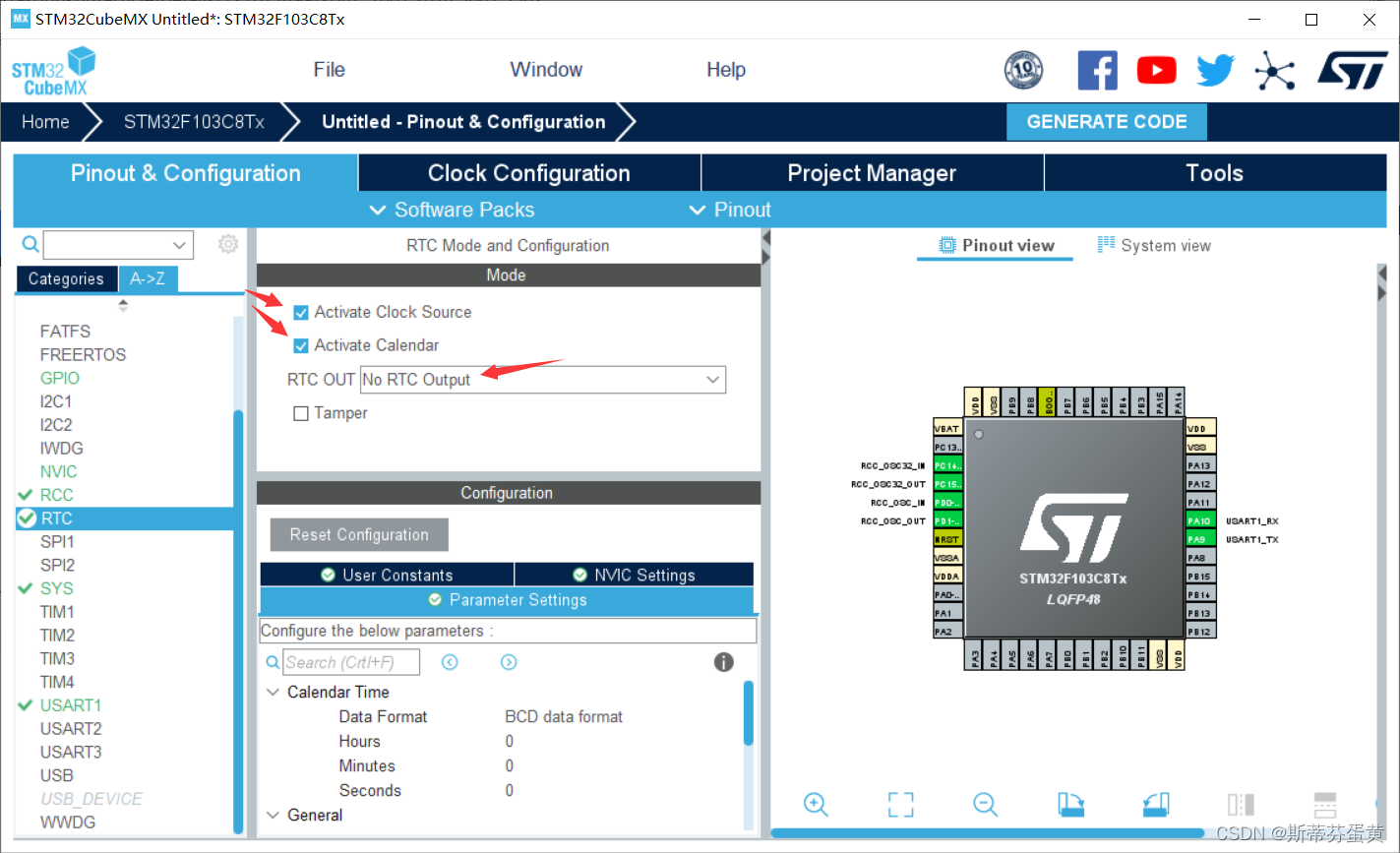Click the lower collapse arrow on the pinout pane divider
Image resolution: width=1400 pixels, height=853 pixels.
click(765, 258)
